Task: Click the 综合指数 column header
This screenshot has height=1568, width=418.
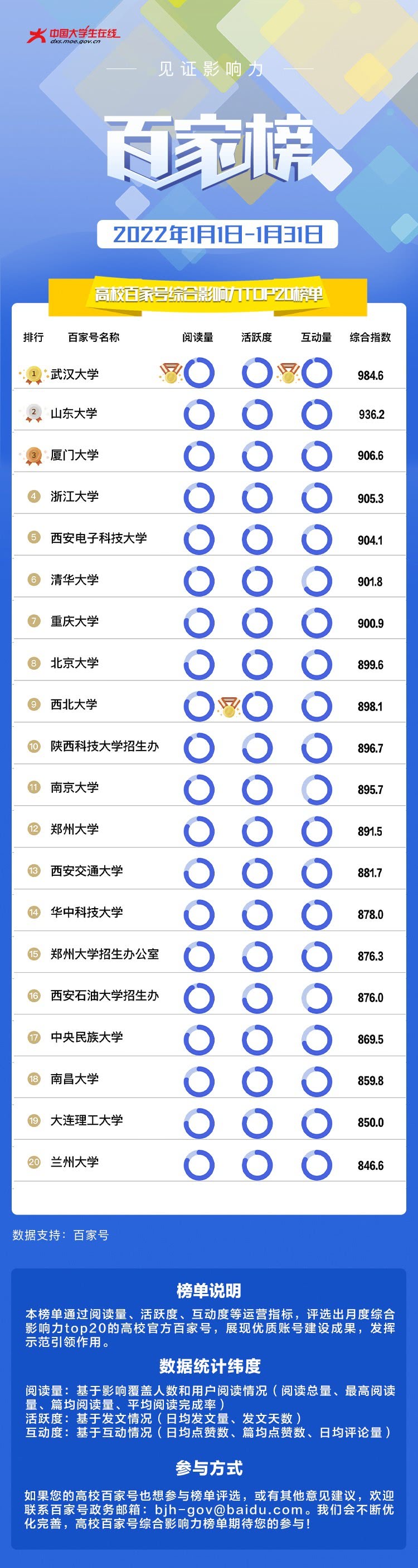Action: (370, 337)
